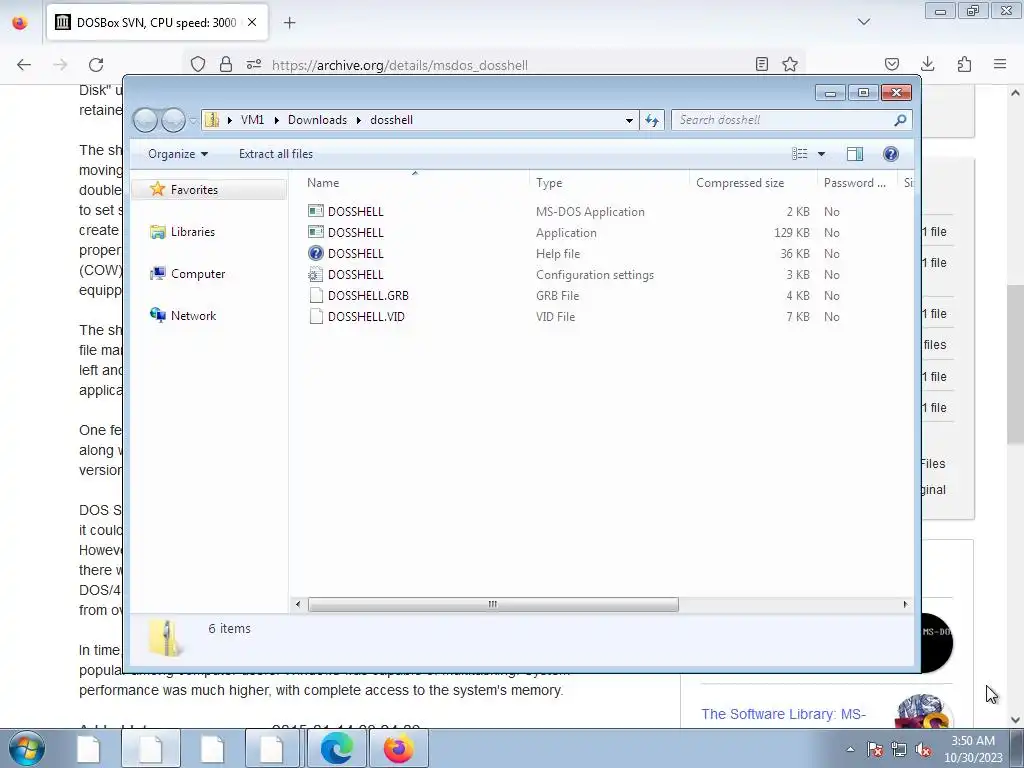Open The Software Library: MS- link

click(x=784, y=714)
